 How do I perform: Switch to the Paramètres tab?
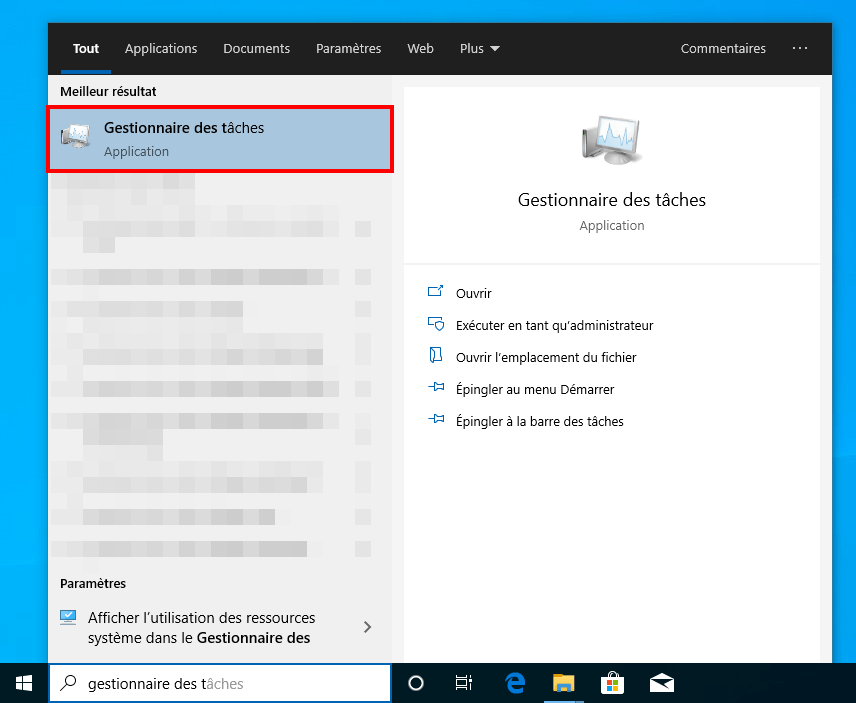click(348, 49)
